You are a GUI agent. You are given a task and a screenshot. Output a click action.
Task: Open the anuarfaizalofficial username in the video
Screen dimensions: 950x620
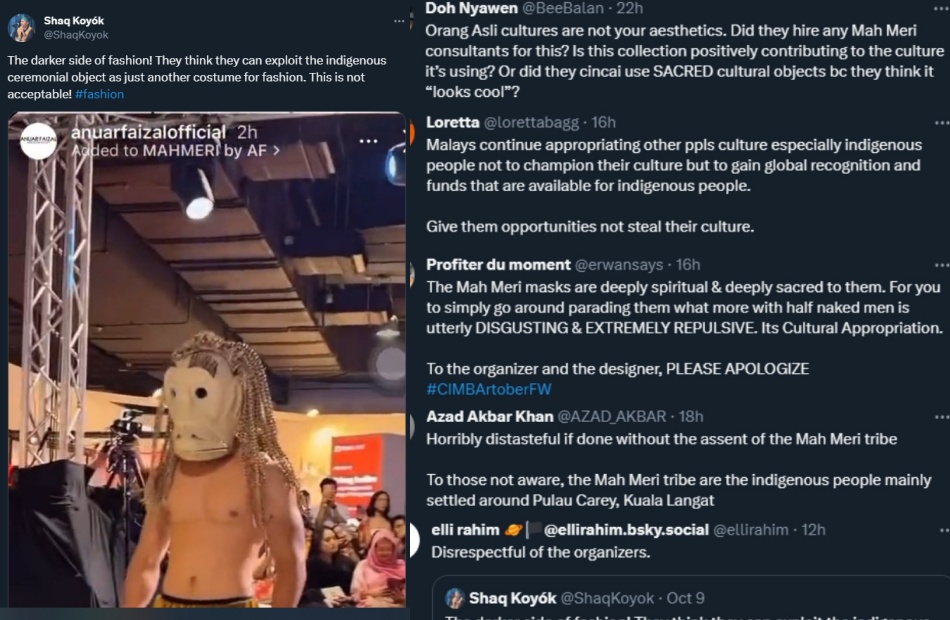click(x=148, y=132)
